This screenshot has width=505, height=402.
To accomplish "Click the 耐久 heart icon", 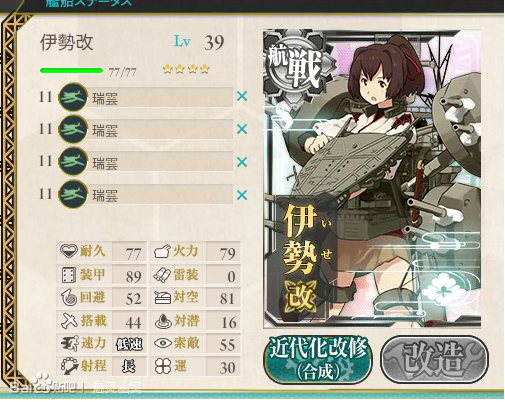I will tap(69, 251).
